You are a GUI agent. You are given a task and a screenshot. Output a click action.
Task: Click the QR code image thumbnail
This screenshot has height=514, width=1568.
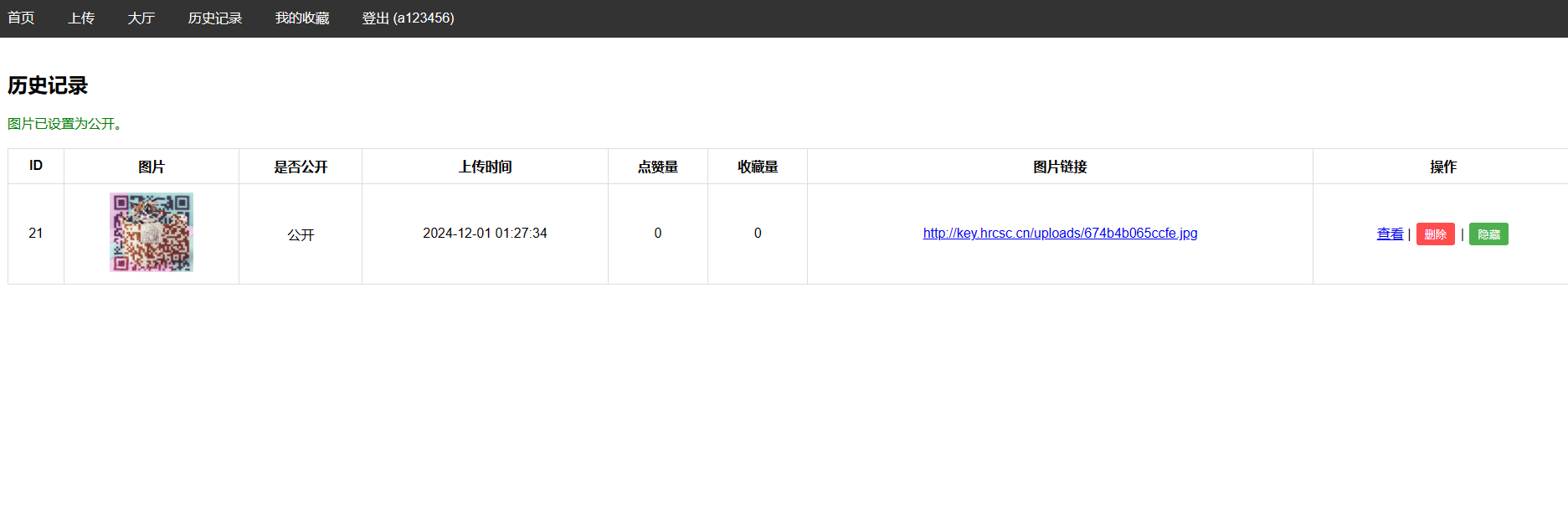coord(152,233)
